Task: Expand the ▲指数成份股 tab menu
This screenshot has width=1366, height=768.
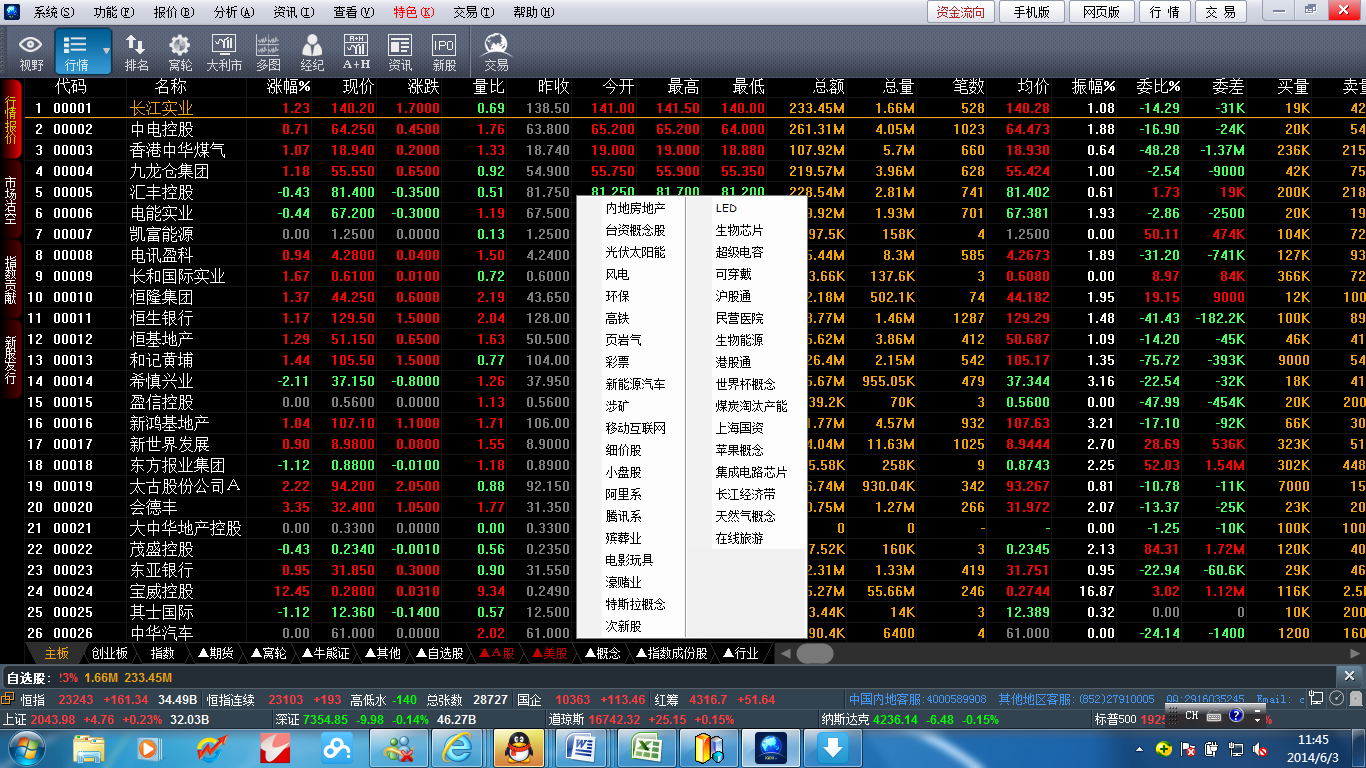Action: click(671, 653)
